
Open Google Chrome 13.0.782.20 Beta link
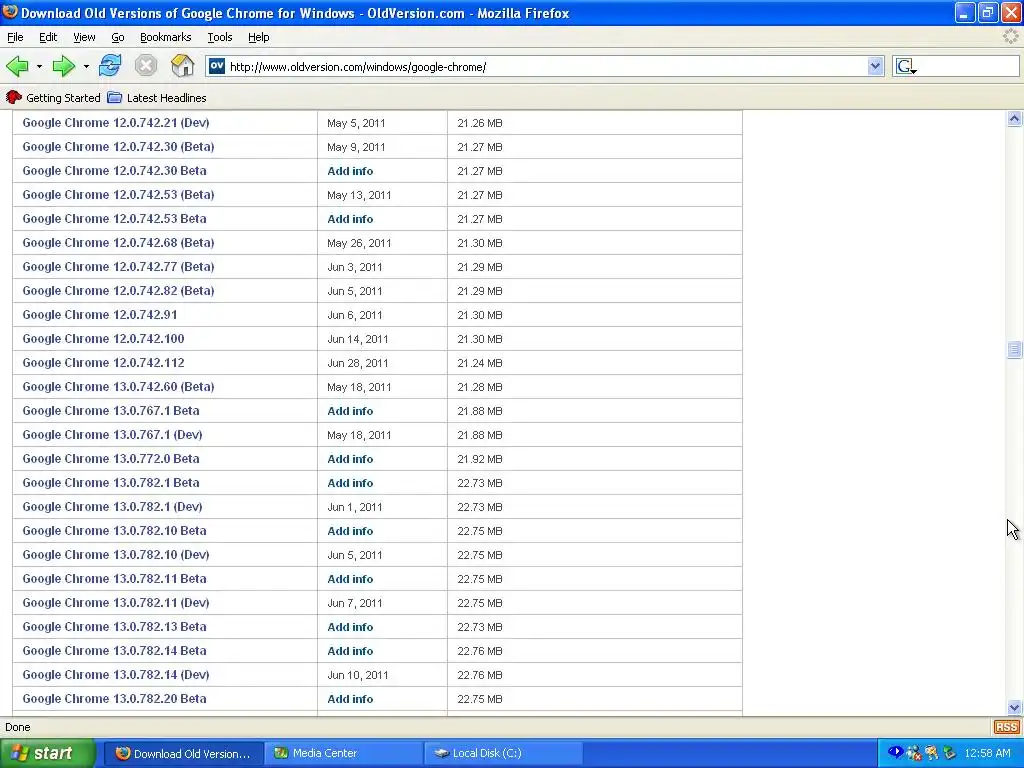point(114,699)
